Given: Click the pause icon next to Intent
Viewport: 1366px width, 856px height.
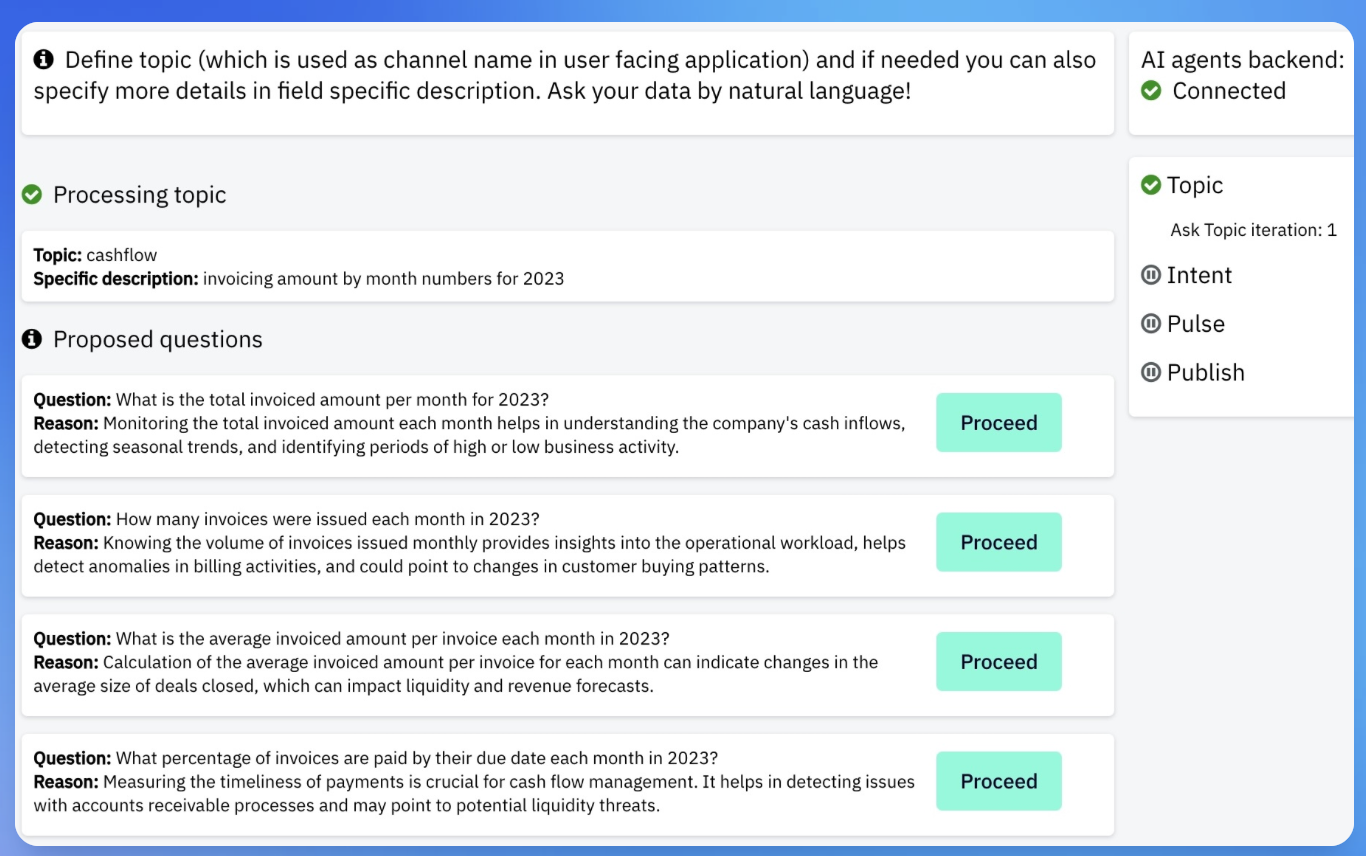Looking at the screenshot, I should 1151,275.
